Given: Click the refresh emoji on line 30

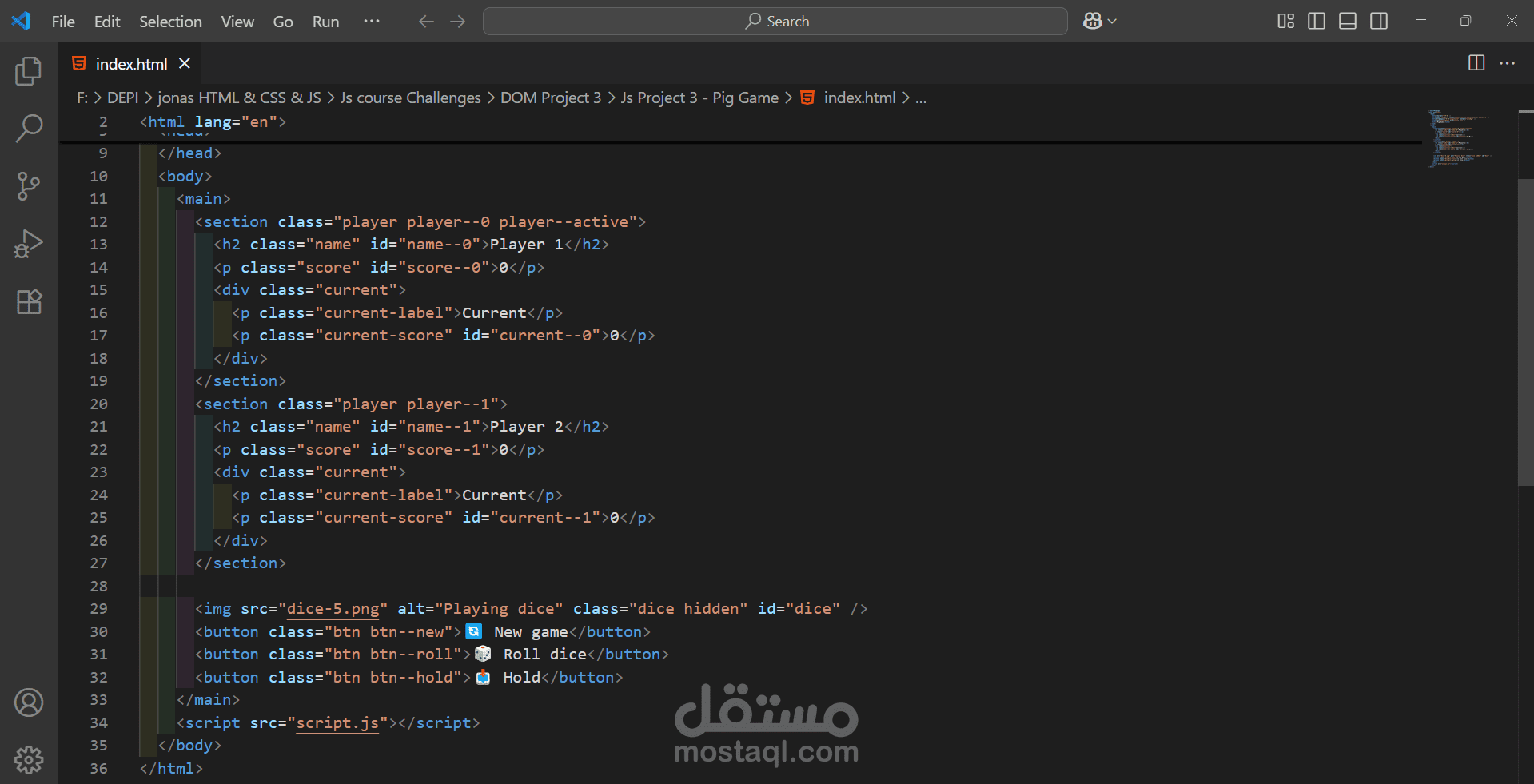Looking at the screenshot, I should [474, 631].
